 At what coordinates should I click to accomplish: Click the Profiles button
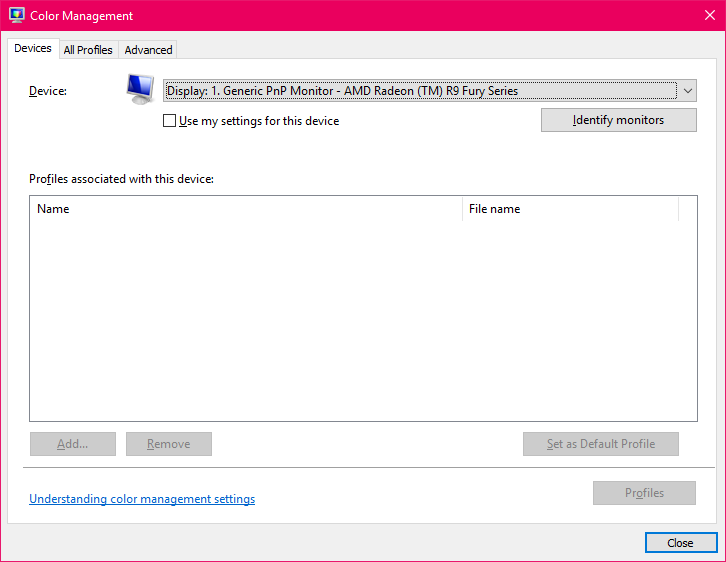point(644,493)
